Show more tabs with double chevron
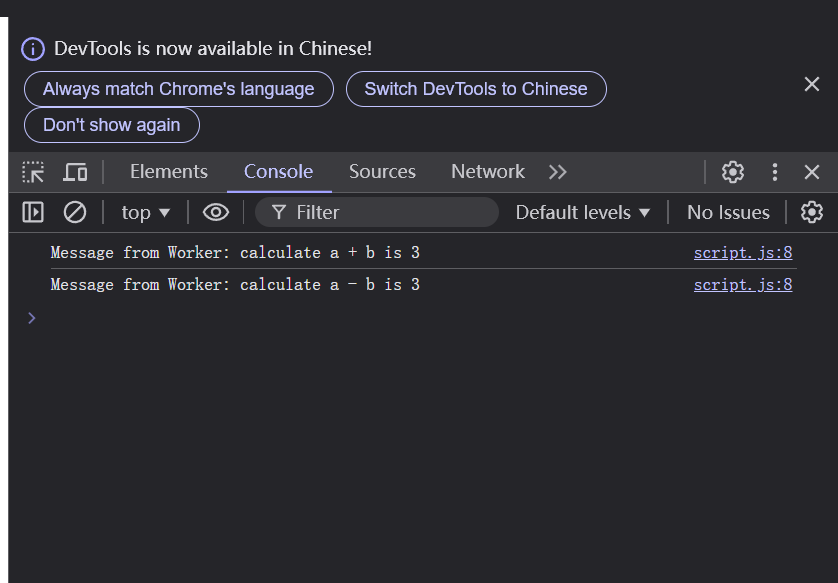Image resolution: width=838 pixels, height=583 pixels. click(x=558, y=172)
